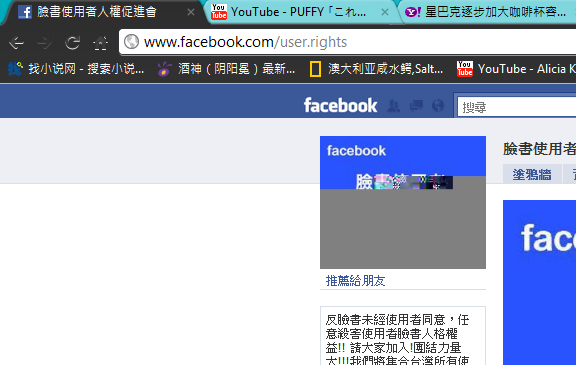This screenshot has height=365, width=576.
Task: Click YouTube favicon on PUFFY tab
Action: point(219,12)
